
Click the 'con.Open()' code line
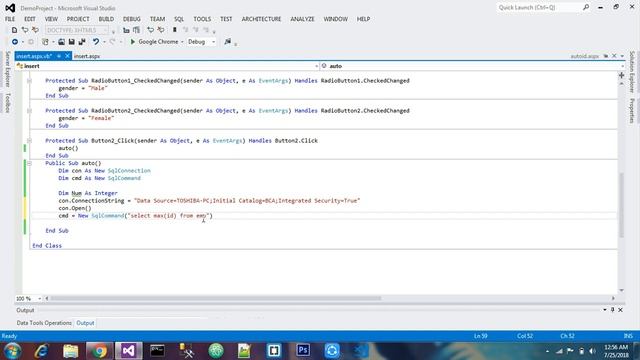[75, 208]
